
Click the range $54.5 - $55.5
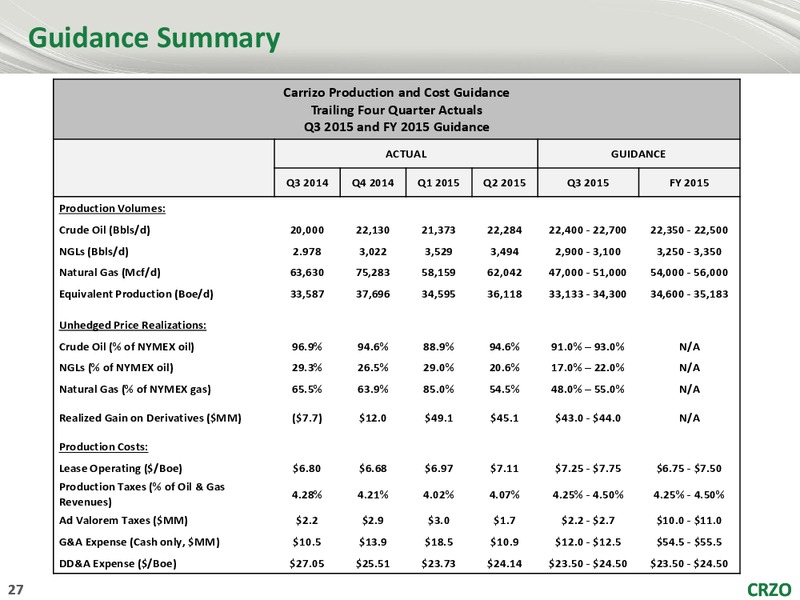click(x=689, y=542)
